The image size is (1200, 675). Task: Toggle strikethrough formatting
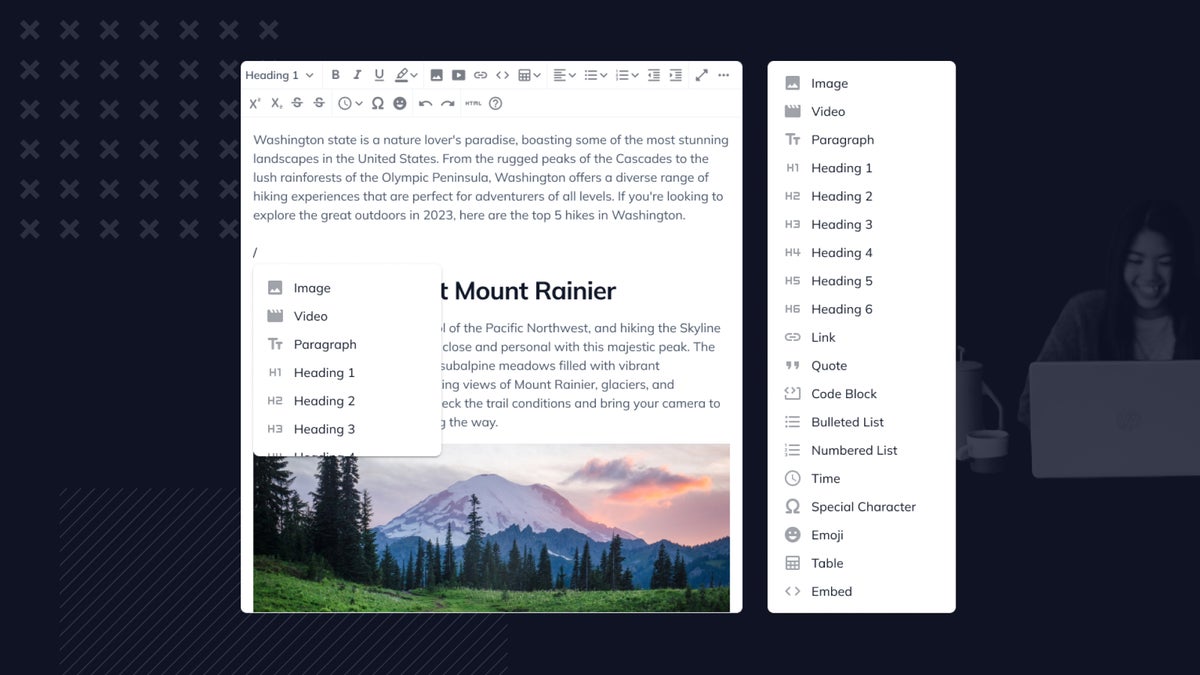[298, 102]
